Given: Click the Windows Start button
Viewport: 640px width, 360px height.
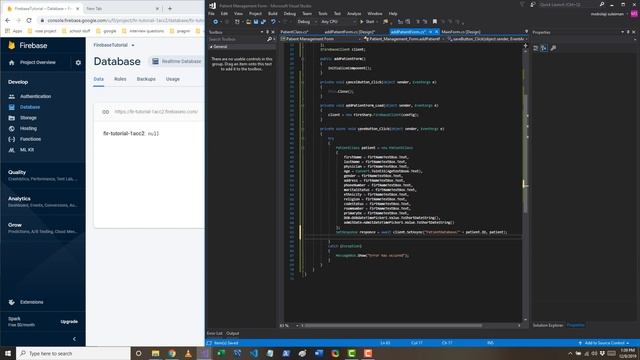Looking at the screenshot, I should click(8, 353).
